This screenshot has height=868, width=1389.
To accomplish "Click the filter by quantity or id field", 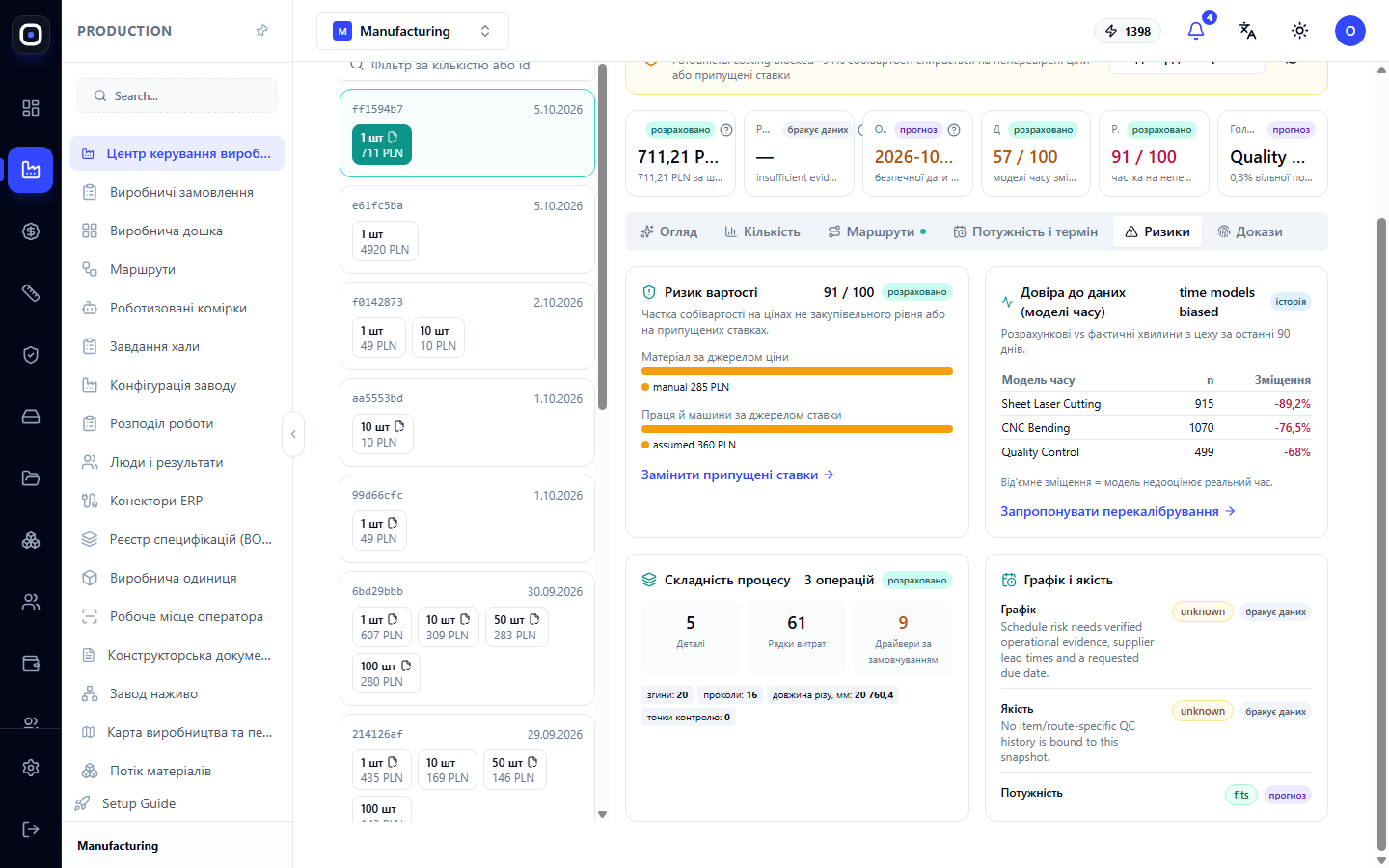I will pos(467,66).
